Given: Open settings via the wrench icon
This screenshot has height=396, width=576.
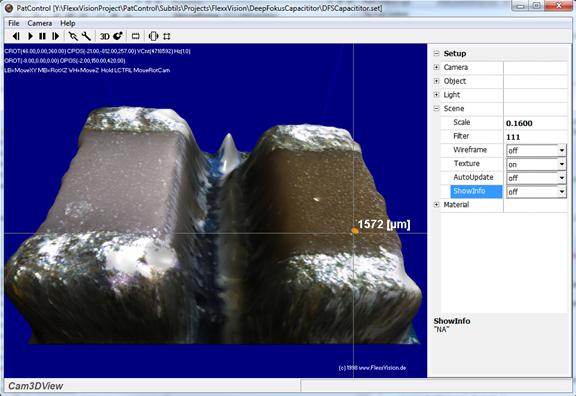Looking at the screenshot, I should tap(86, 36).
